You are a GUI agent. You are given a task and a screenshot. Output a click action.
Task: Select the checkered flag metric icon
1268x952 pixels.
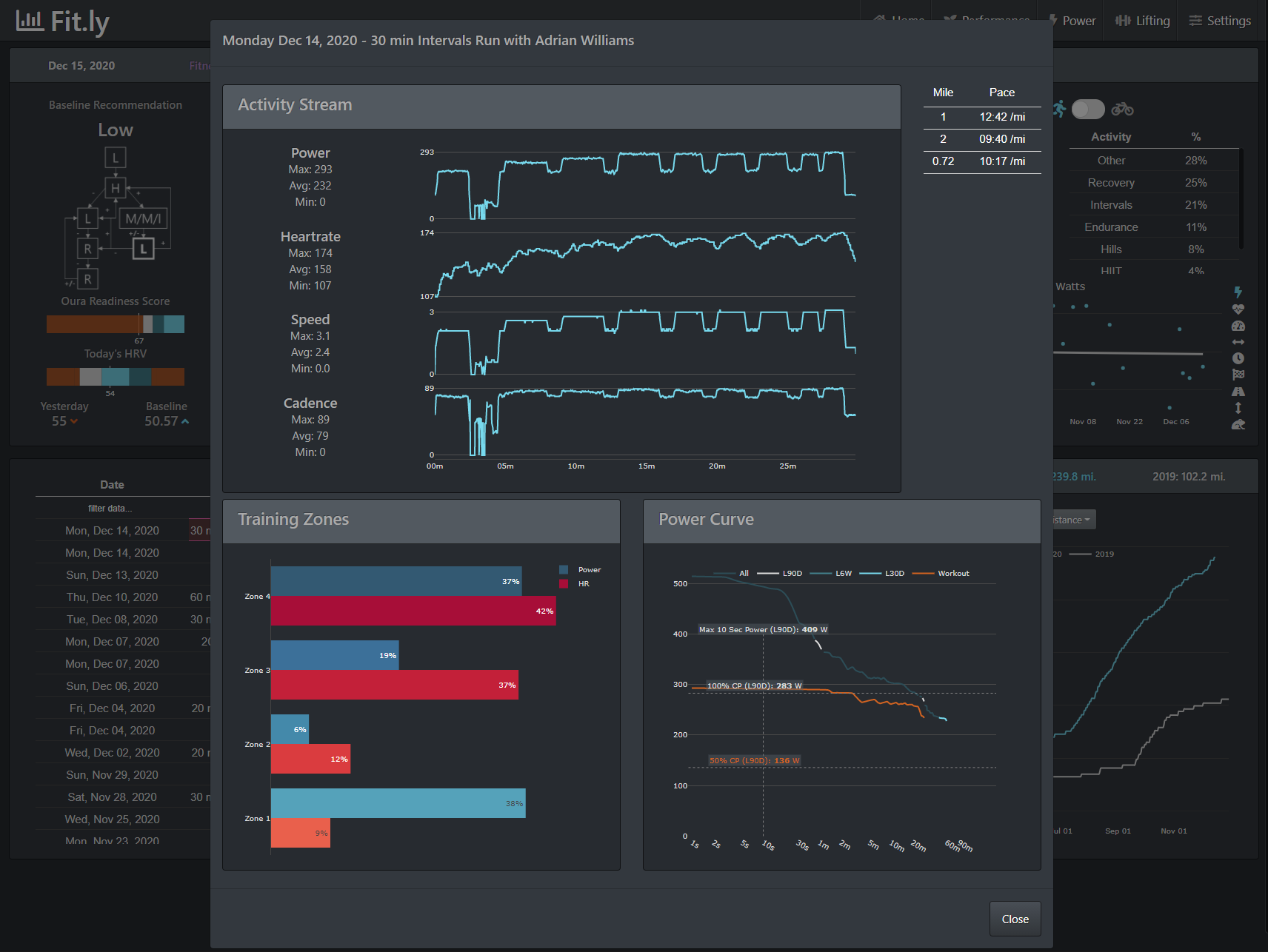click(x=1238, y=375)
